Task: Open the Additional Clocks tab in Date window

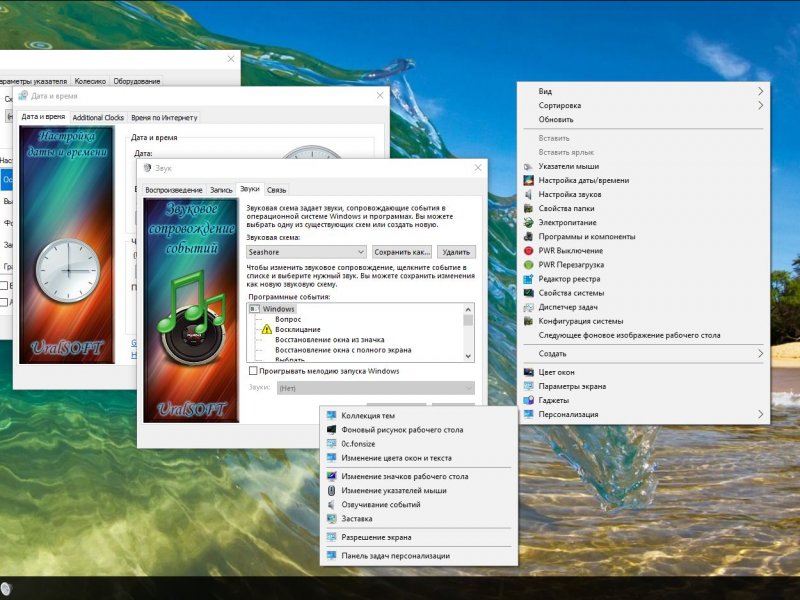Action: [x=98, y=117]
